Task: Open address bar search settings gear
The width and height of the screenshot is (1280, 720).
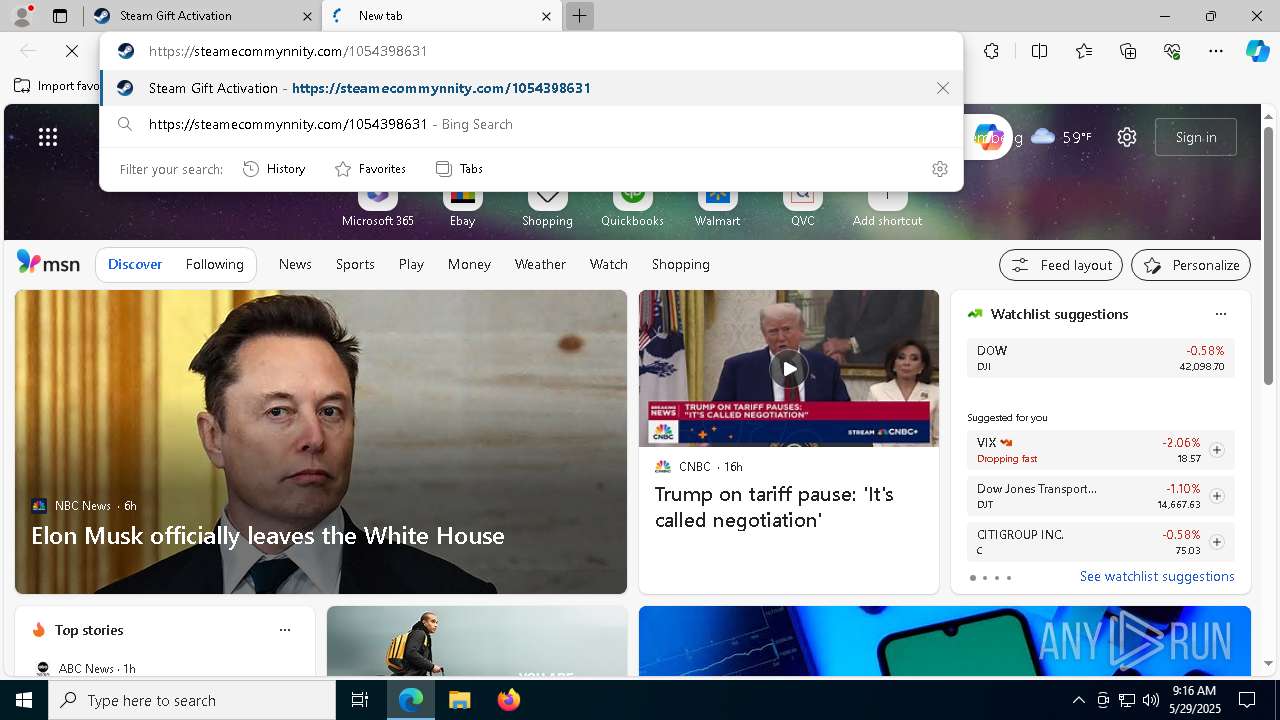Action: [939, 169]
